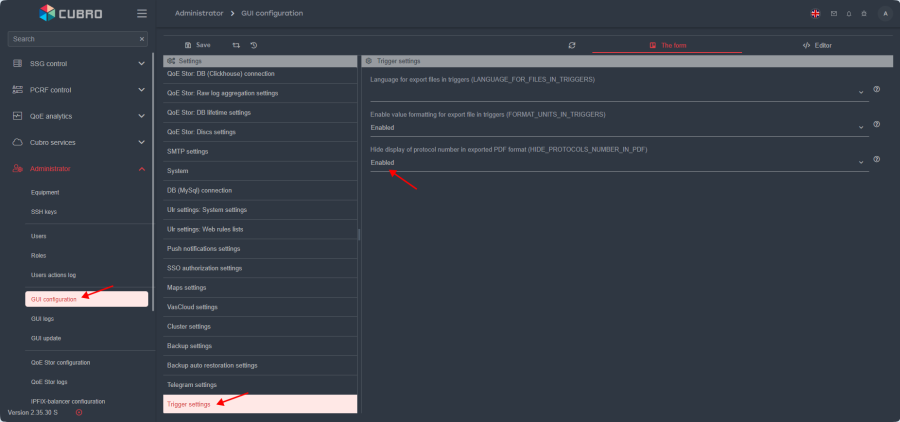Click the refresh icon beside The form tab
The height and width of the screenshot is (422, 900).
[572, 45]
